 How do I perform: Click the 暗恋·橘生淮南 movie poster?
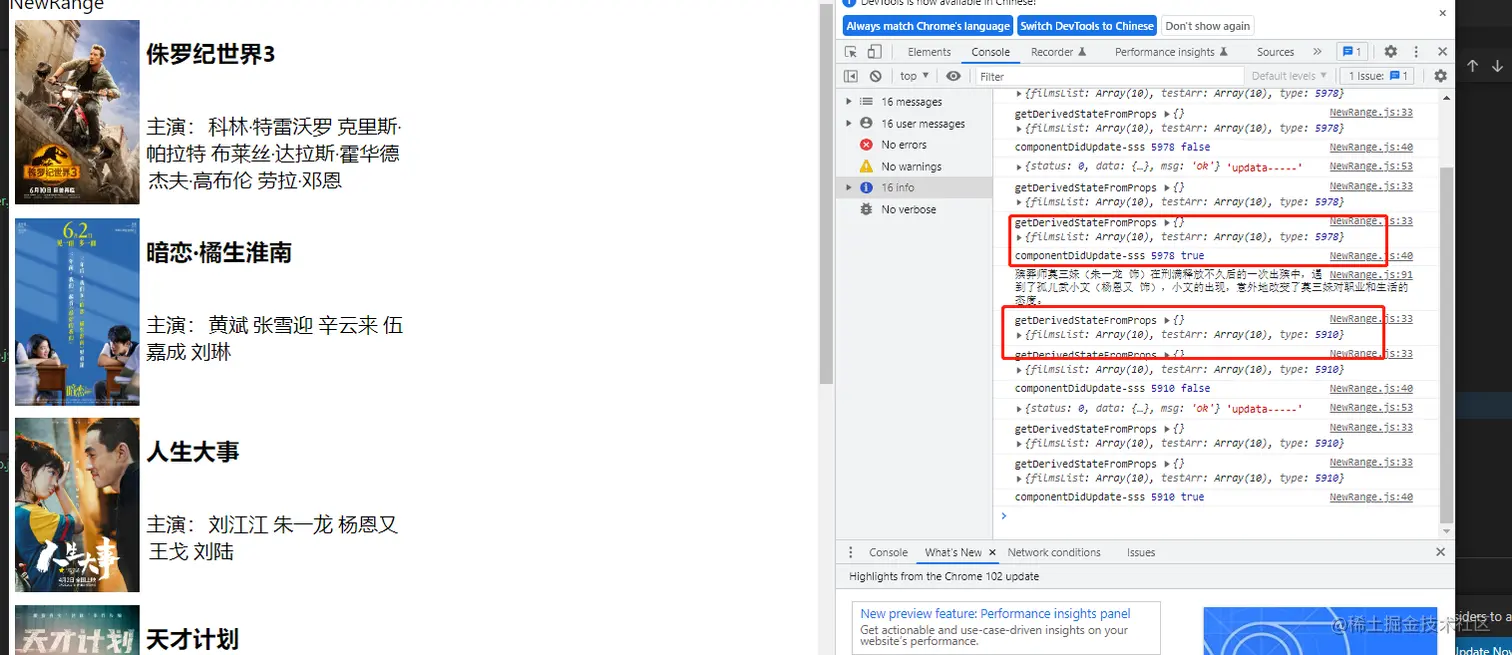(x=77, y=312)
